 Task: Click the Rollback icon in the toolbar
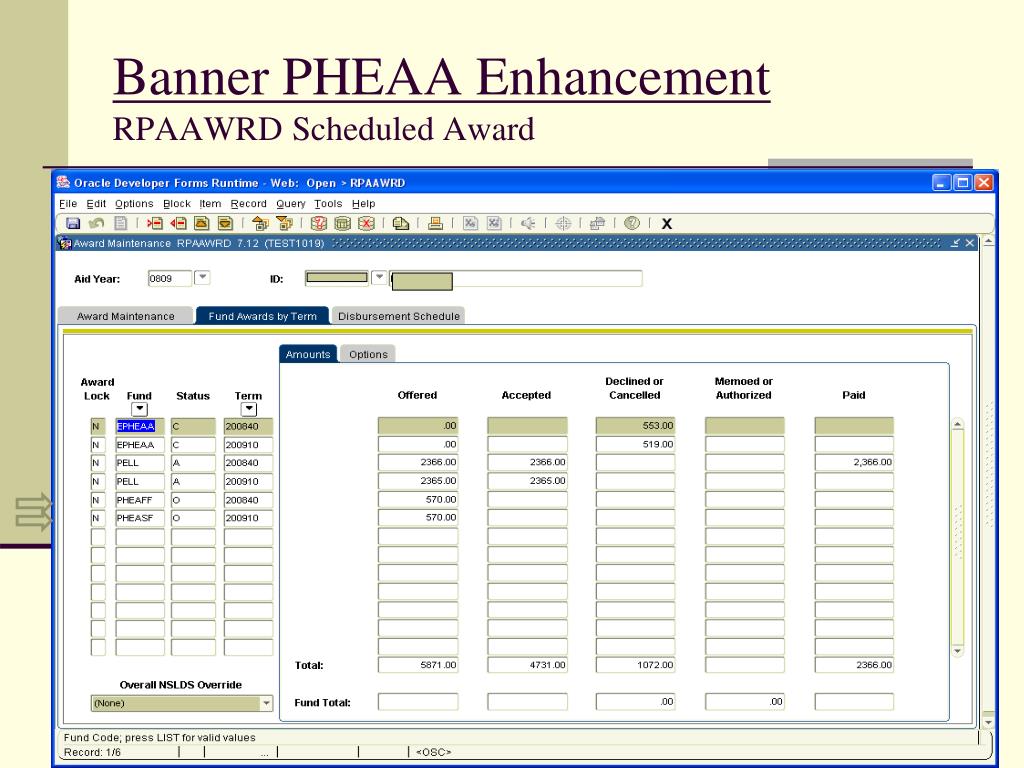coord(97,223)
